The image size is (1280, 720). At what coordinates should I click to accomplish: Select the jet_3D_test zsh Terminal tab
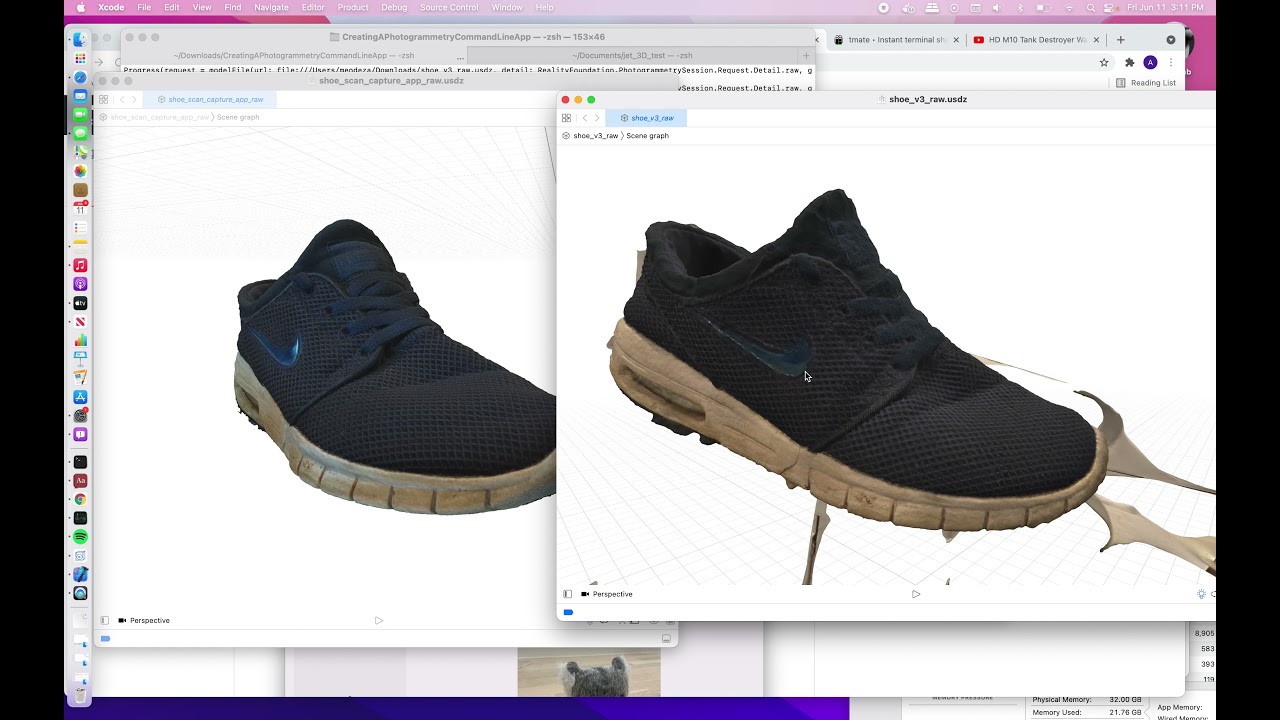(632, 56)
